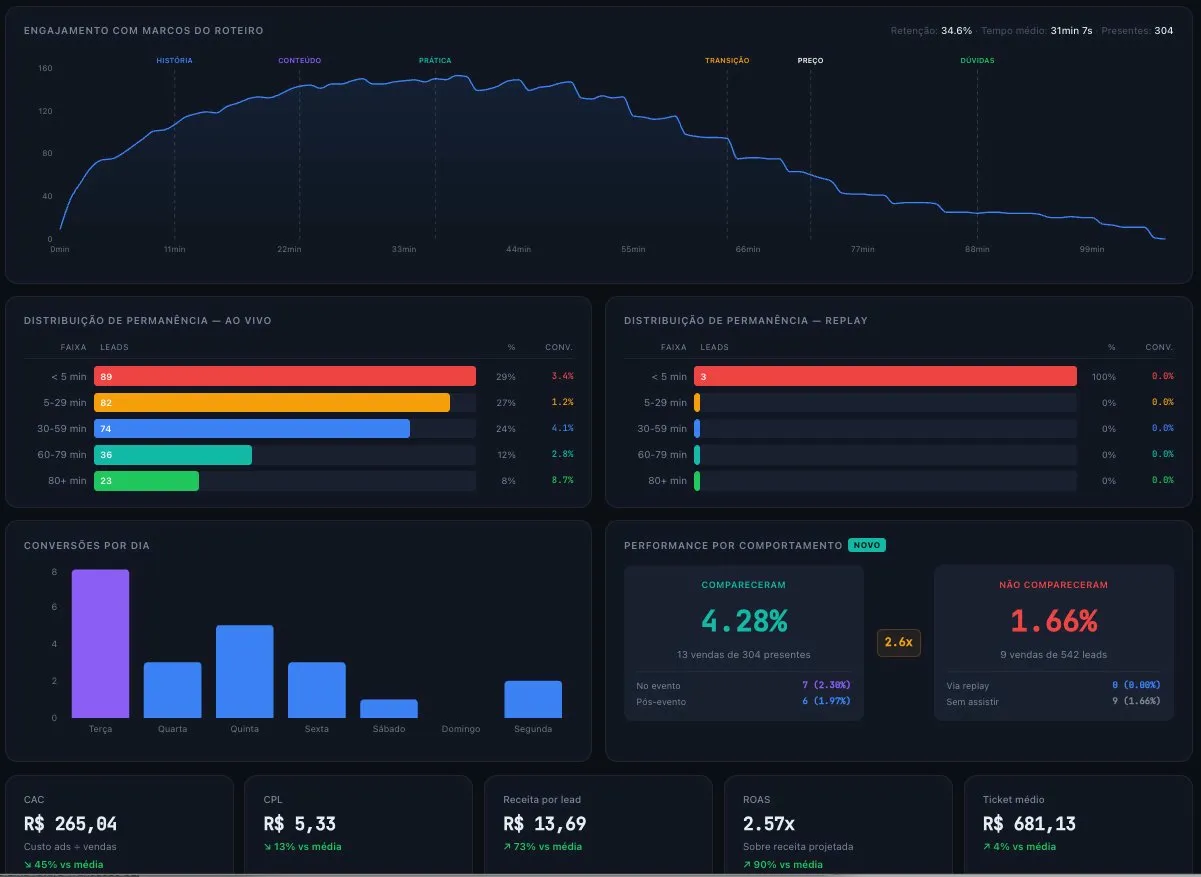Screen dimensions: 1201x877
Task: Click the Retenção 34.6% stat
Action: coord(931,31)
